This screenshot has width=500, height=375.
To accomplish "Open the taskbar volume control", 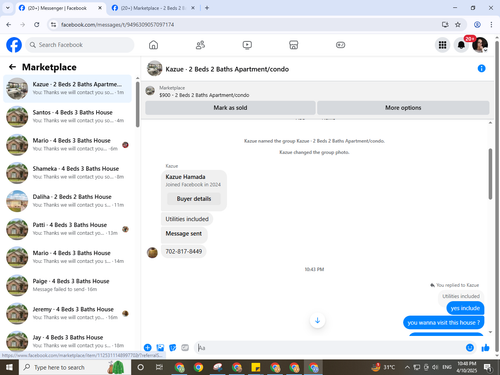I will coord(435,367).
